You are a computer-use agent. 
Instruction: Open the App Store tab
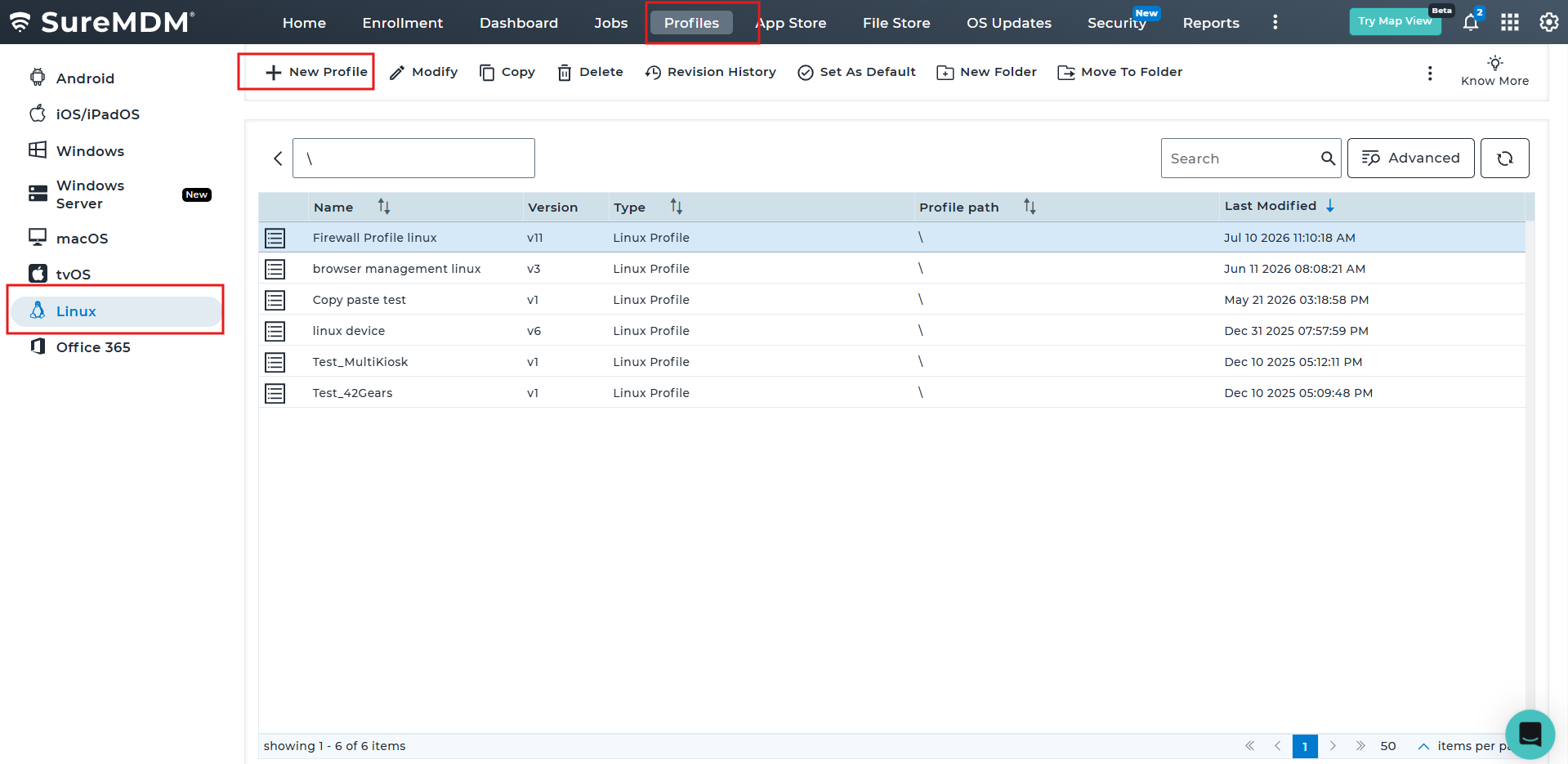tap(791, 23)
